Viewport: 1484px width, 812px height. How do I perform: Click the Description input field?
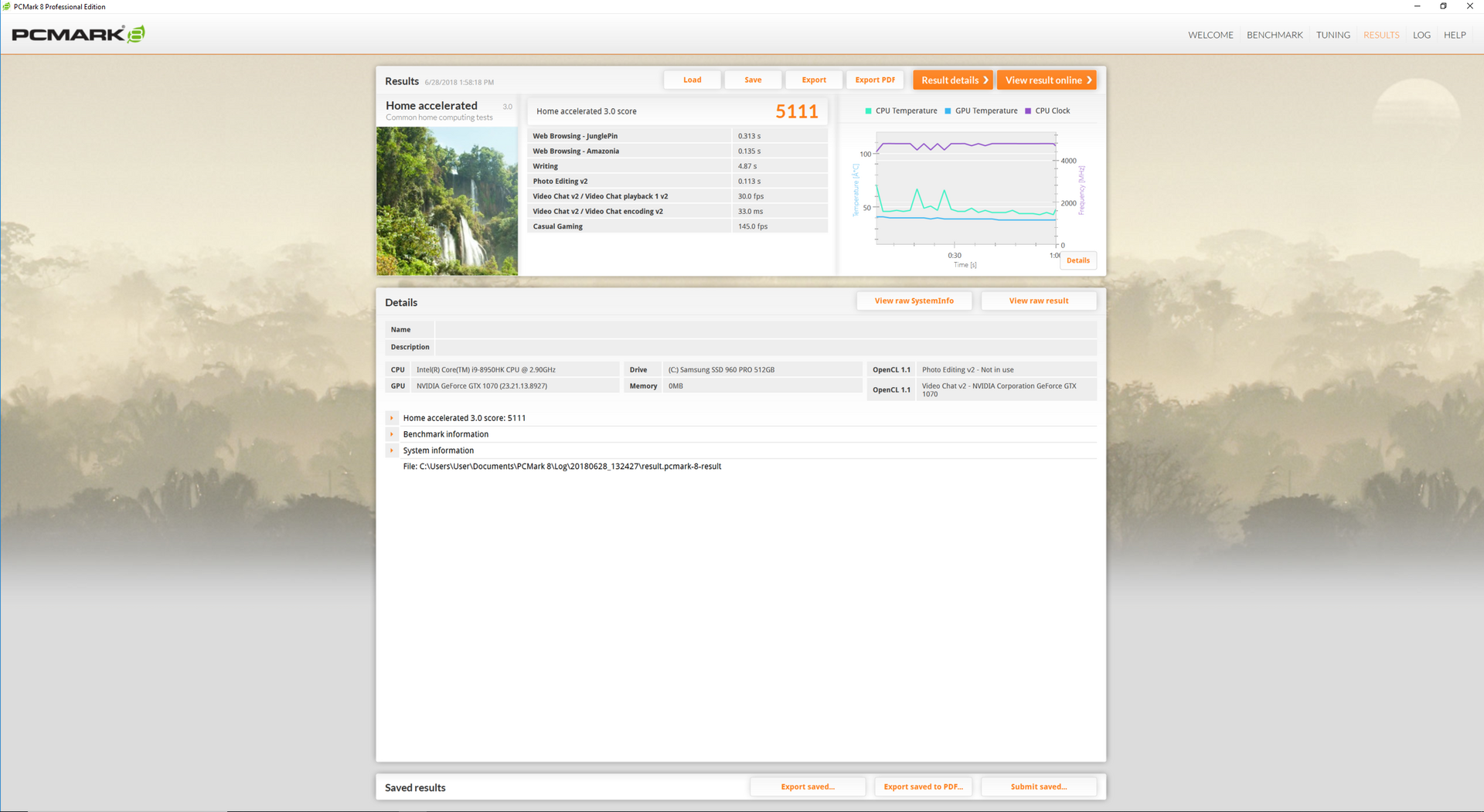pos(766,347)
